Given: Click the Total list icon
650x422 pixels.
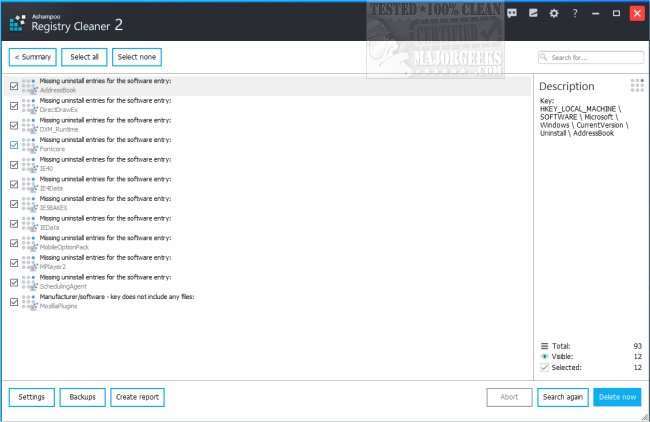Looking at the screenshot, I should point(544,346).
